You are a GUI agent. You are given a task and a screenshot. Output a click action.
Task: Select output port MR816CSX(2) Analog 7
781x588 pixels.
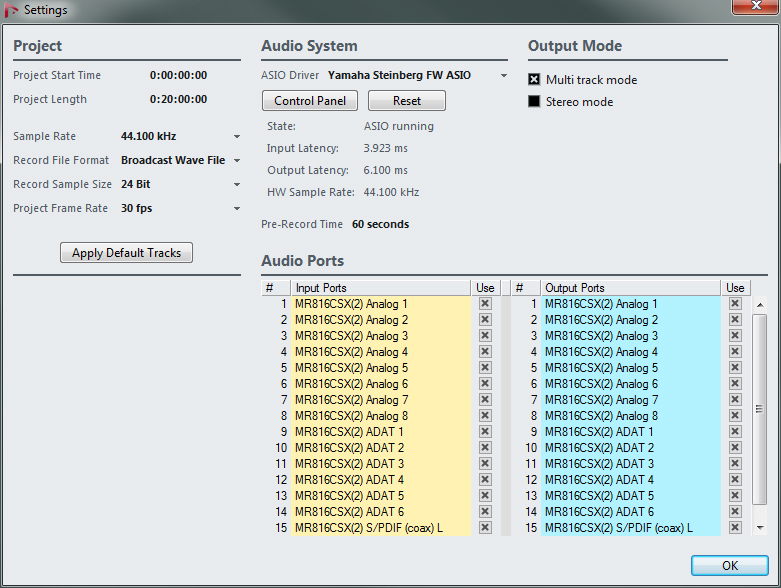coord(631,400)
